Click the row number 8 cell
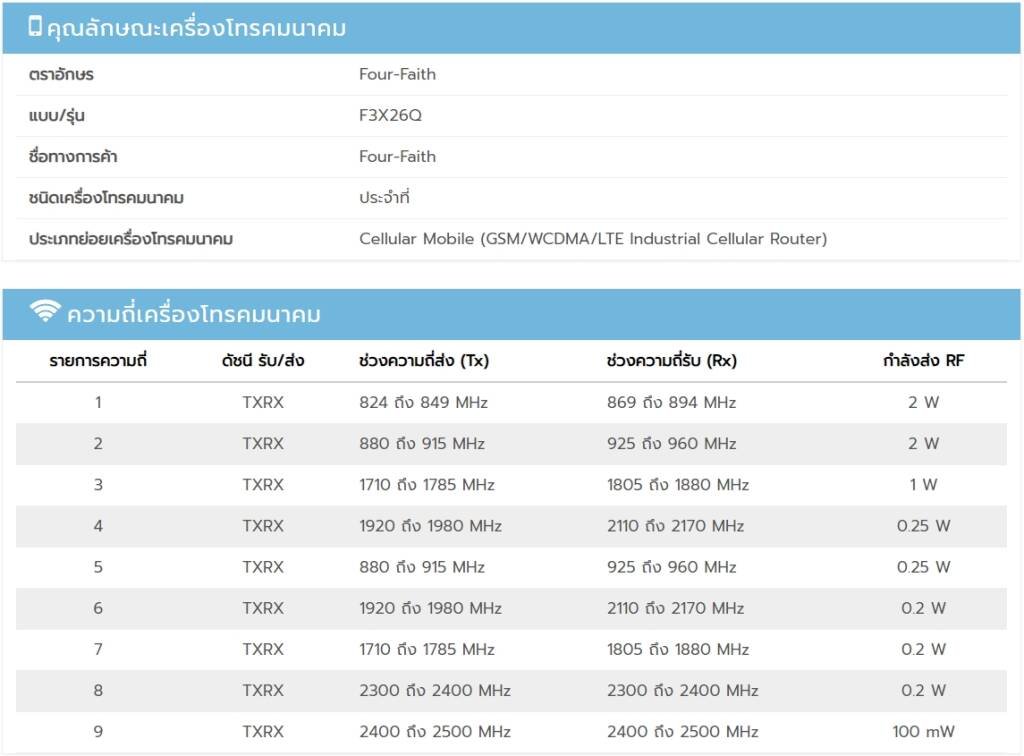Viewport: 1024px width, 756px height. pyautogui.click(x=98, y=690)
